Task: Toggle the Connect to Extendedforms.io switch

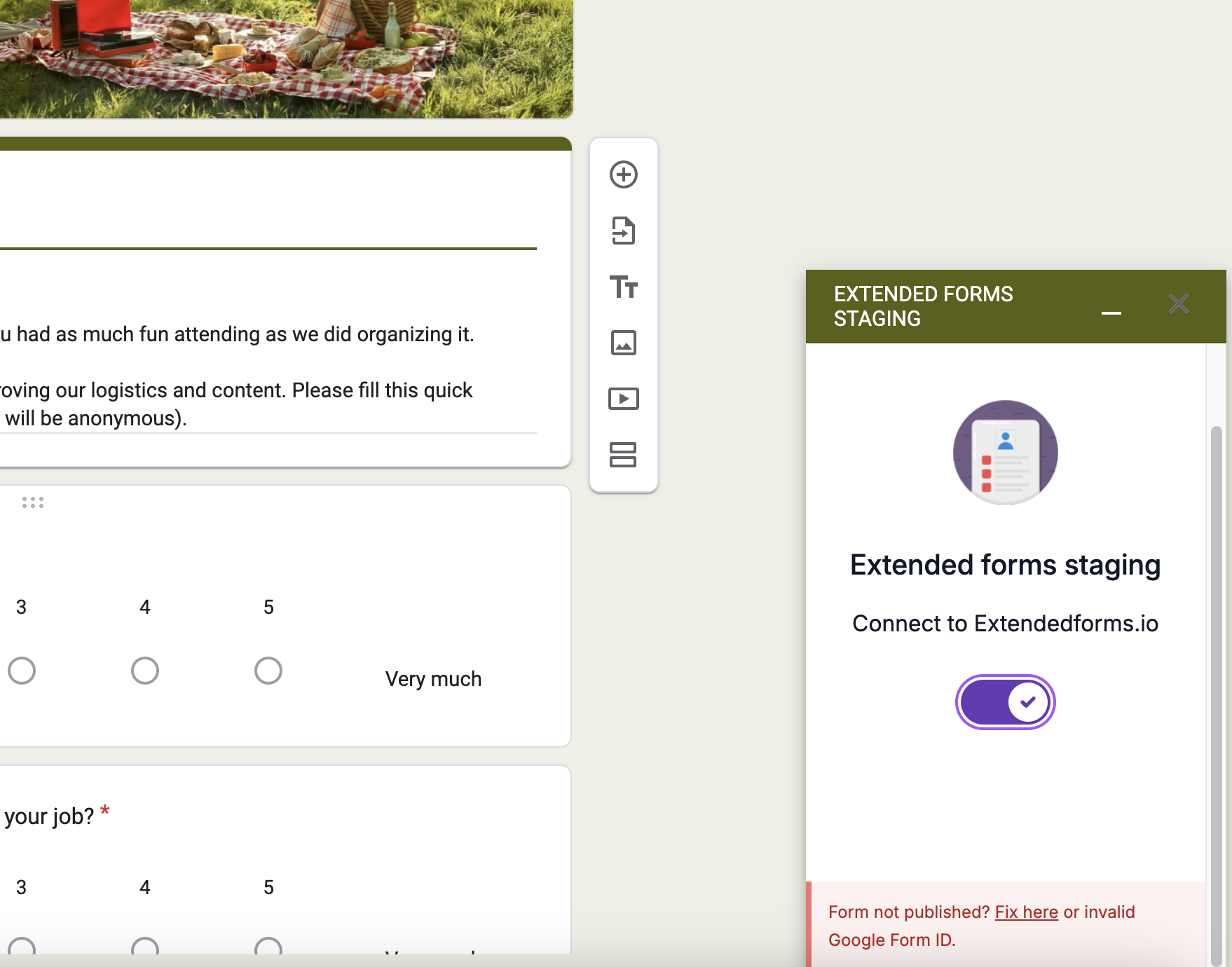Action: [x=1005, y=701]
